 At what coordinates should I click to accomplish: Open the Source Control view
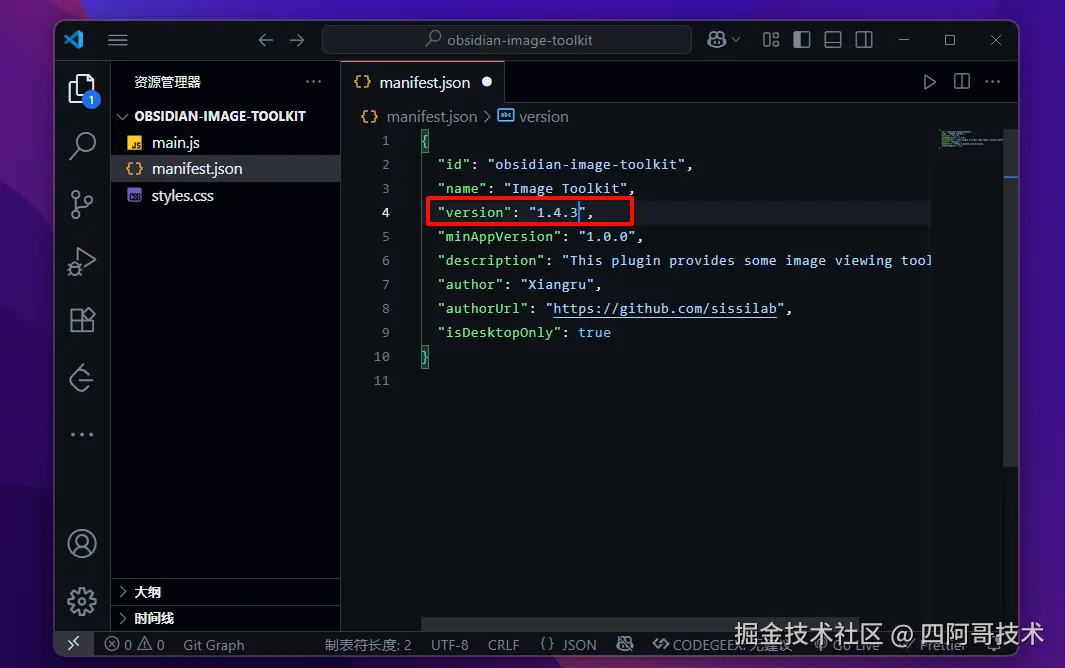coord(82,204)
